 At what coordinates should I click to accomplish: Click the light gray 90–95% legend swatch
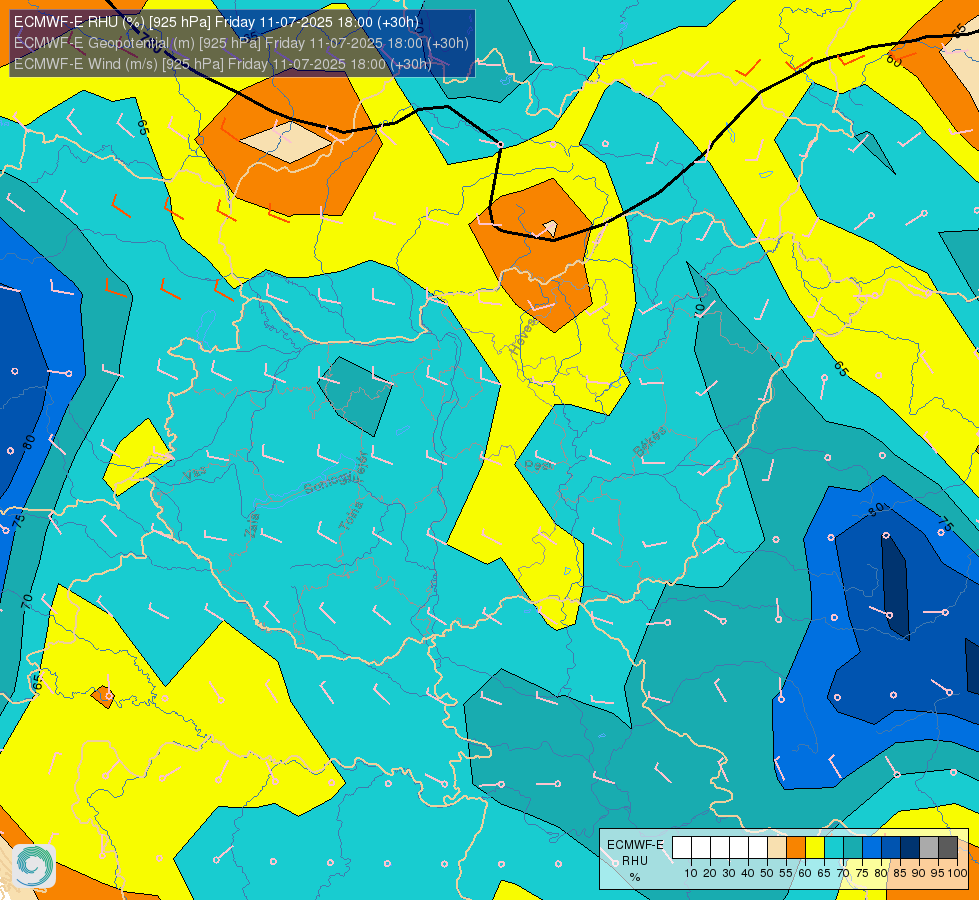[929, 848]
